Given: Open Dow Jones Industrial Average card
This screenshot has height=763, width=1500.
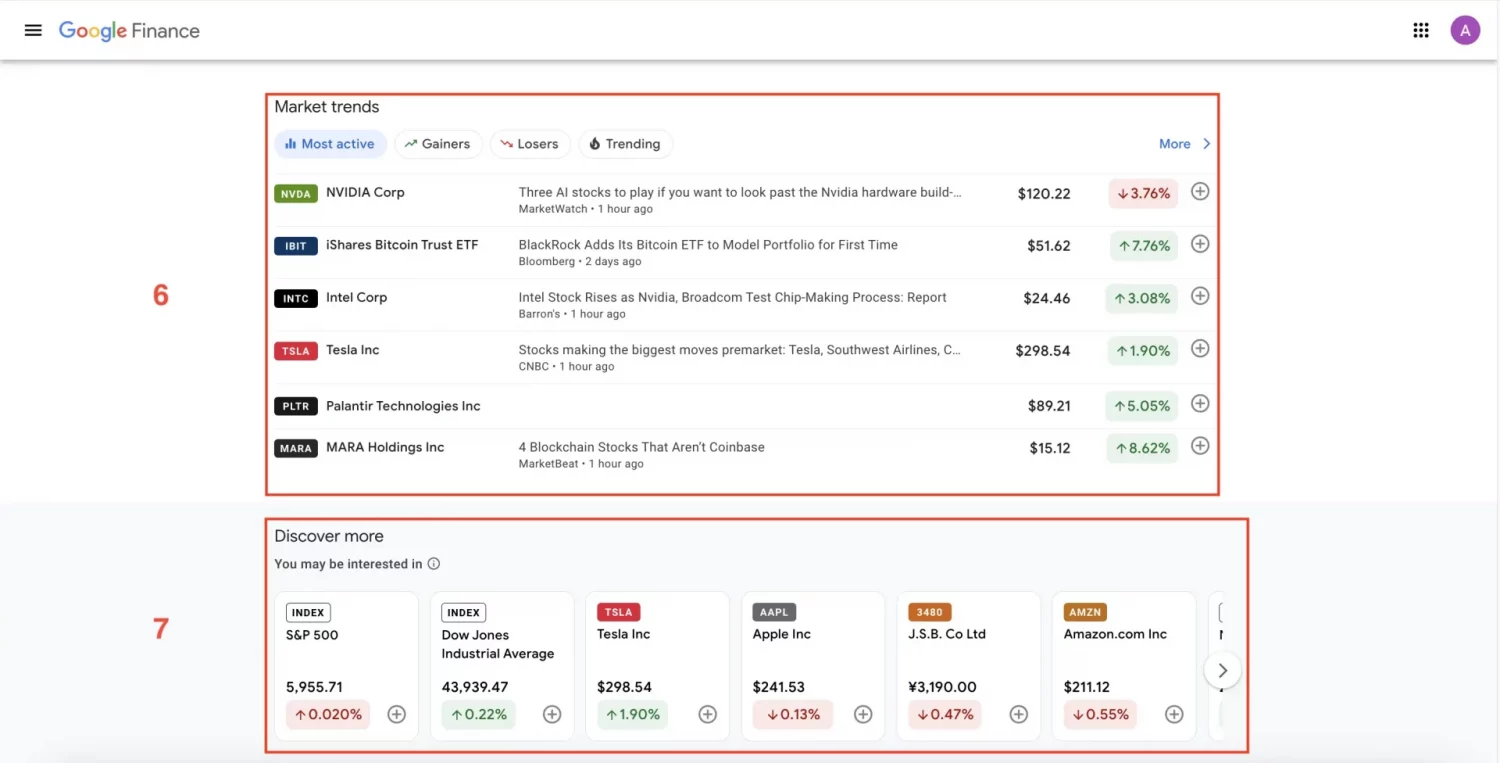Looking at the screenshot, I should pos(502,666).
